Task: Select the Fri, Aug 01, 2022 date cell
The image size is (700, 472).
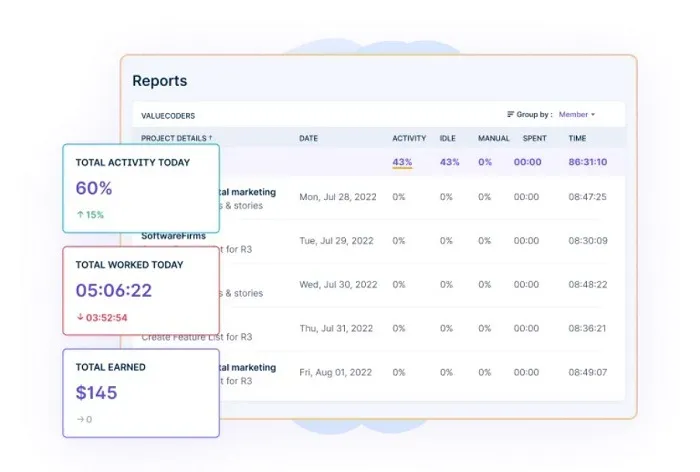Action: tap(335, 372)
